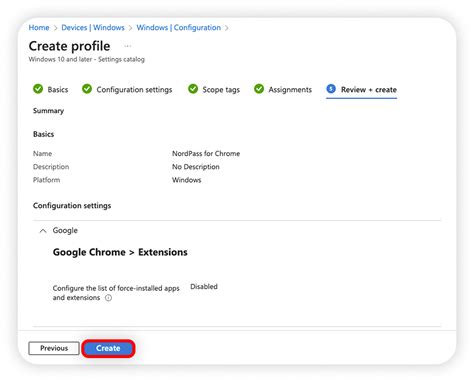The image size is (474, 382).
Task: Click the blue step number icon for Review + create
Action: [x=331, y=89]
